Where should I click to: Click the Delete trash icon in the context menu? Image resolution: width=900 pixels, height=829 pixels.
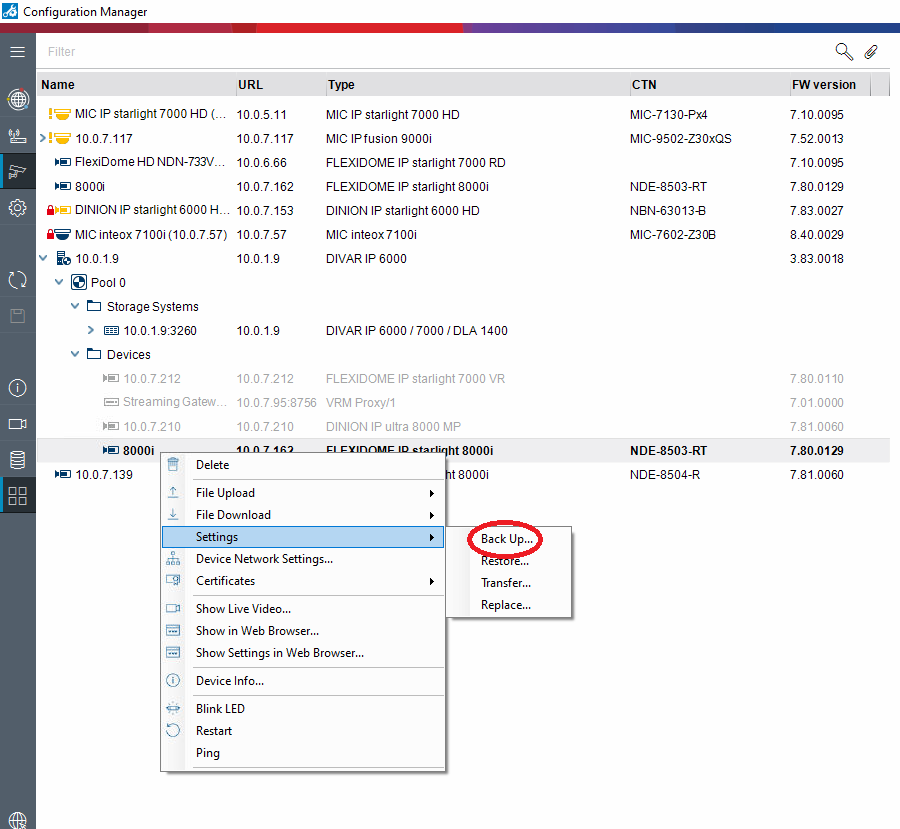(x=173, y=464)
